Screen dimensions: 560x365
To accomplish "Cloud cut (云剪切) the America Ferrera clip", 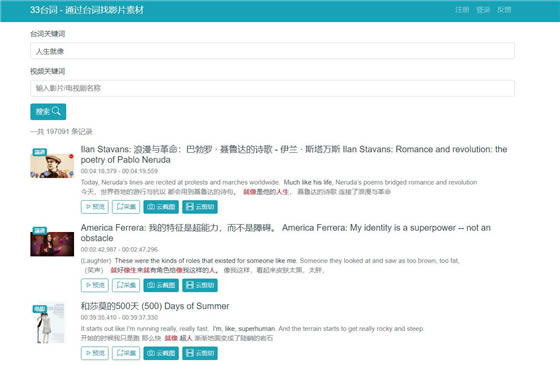I will click(x=200, y=285).
